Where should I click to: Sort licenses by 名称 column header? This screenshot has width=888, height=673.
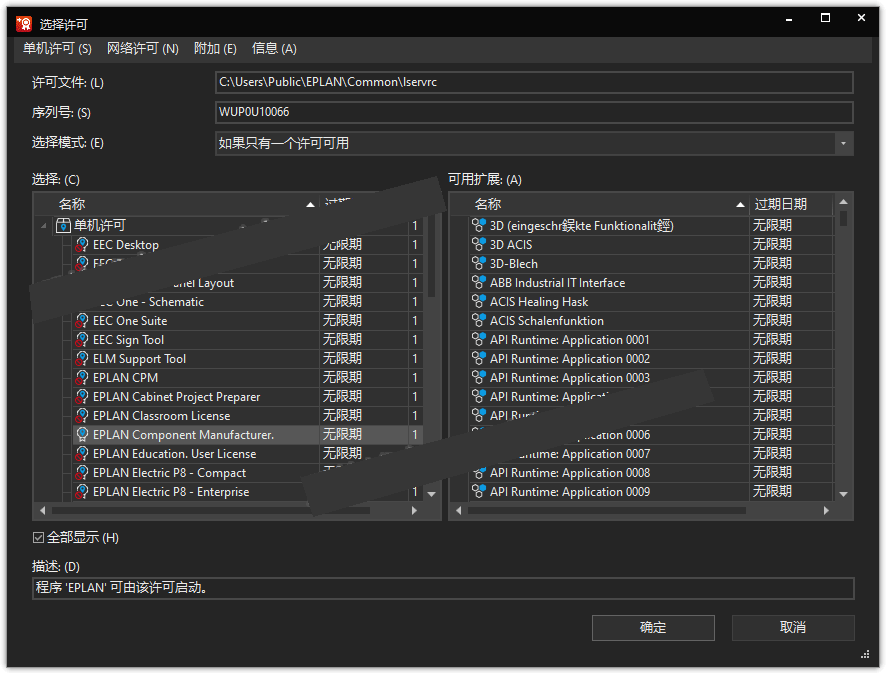click(177, 204)
